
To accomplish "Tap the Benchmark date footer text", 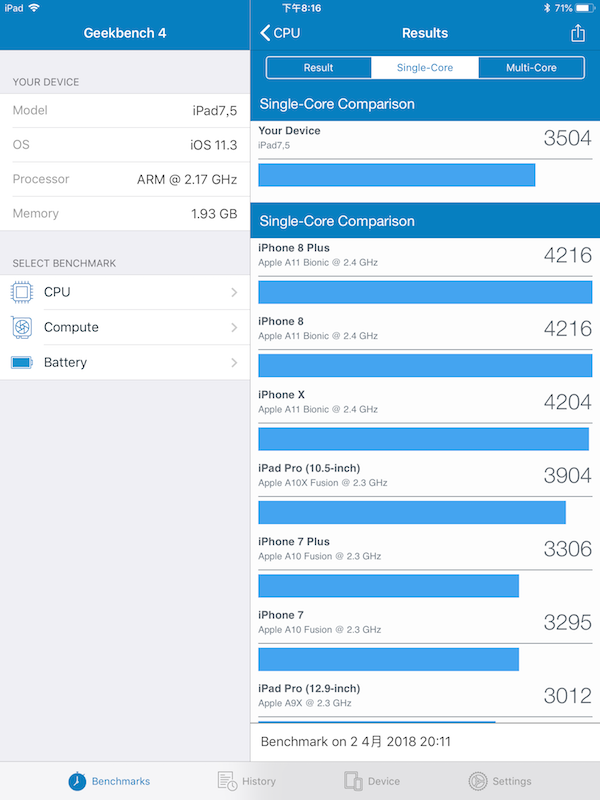I will coord(355,742).
